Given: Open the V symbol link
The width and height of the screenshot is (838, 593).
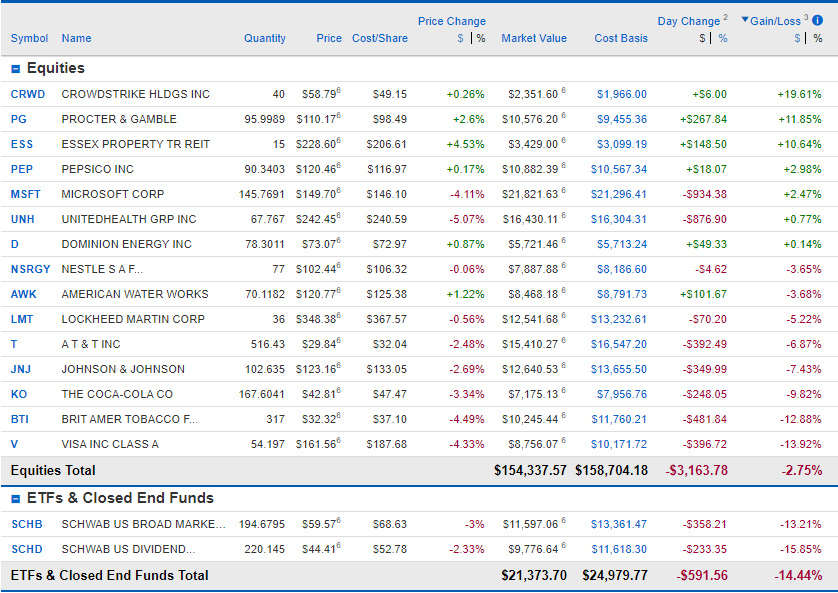Looking at the screenshot, I should pos(14,444).
